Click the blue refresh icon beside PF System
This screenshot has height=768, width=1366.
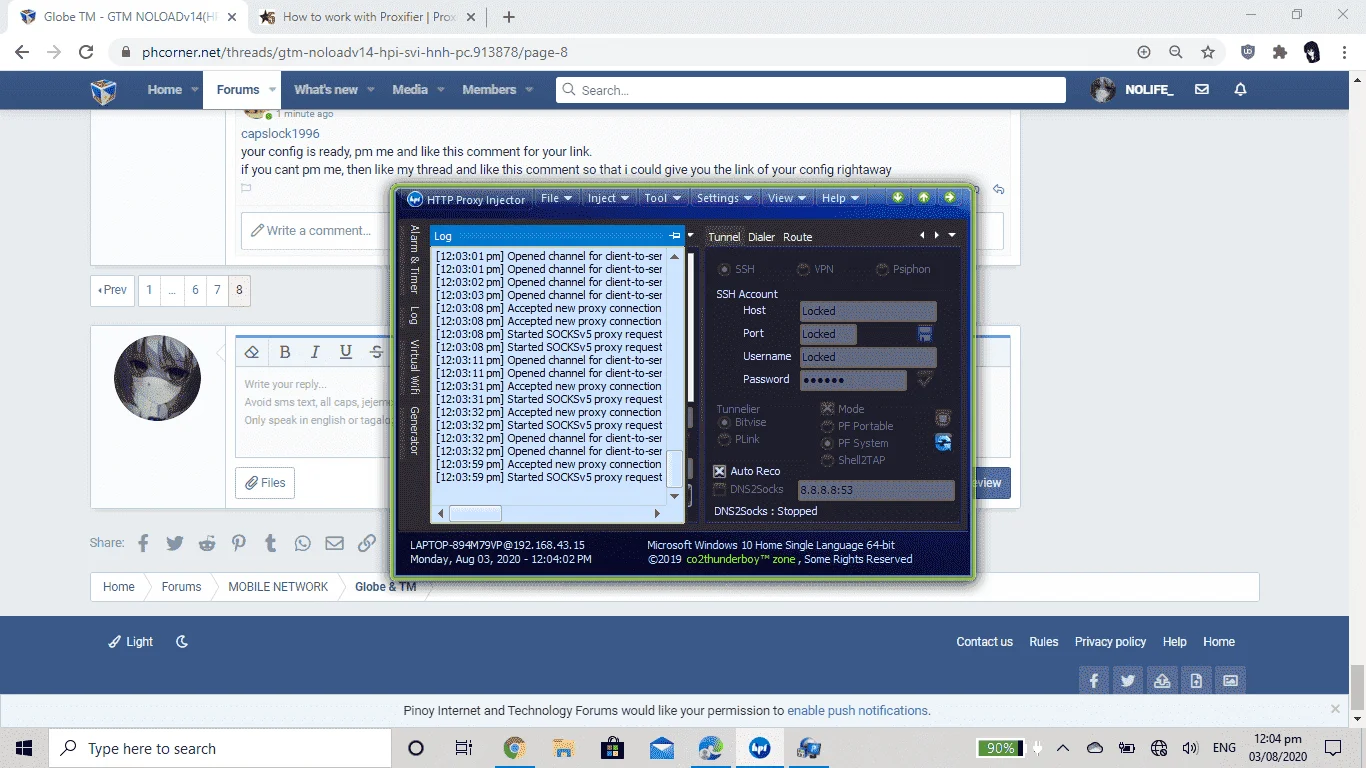(x=943, y=442)
